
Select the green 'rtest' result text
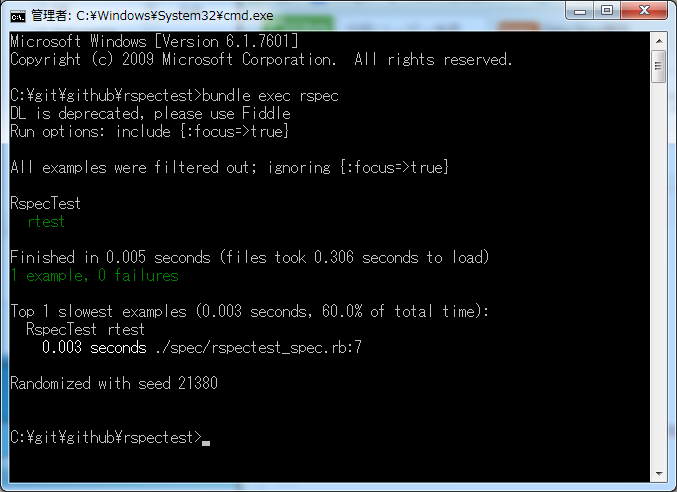46,221
